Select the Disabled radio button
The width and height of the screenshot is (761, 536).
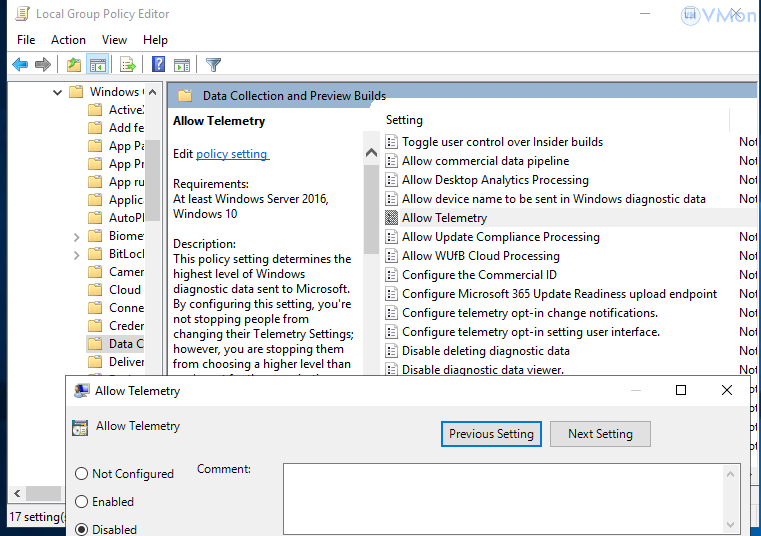coord(82,529)
